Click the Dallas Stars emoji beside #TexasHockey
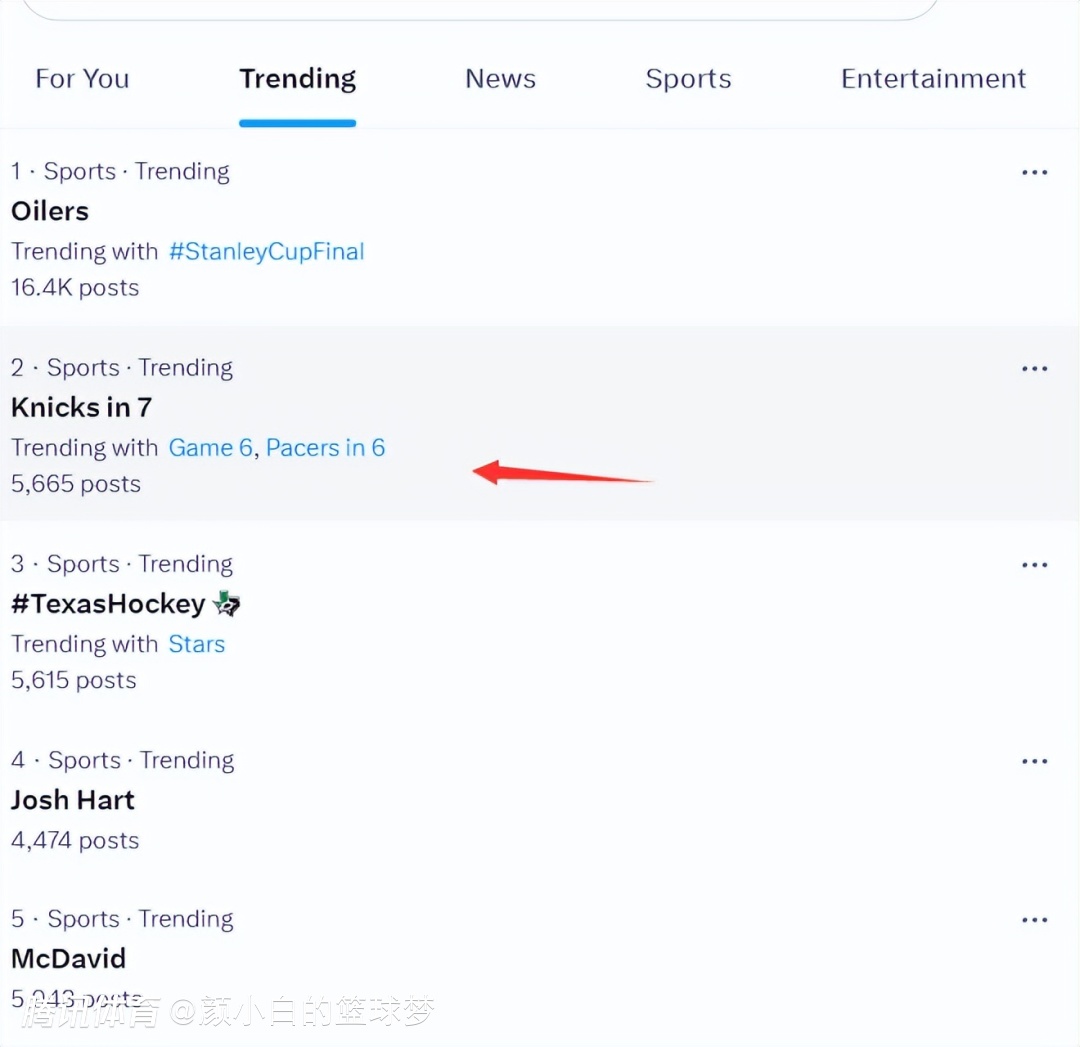Viewport: 1080px width, 1047px height. (x=227, y=603)
